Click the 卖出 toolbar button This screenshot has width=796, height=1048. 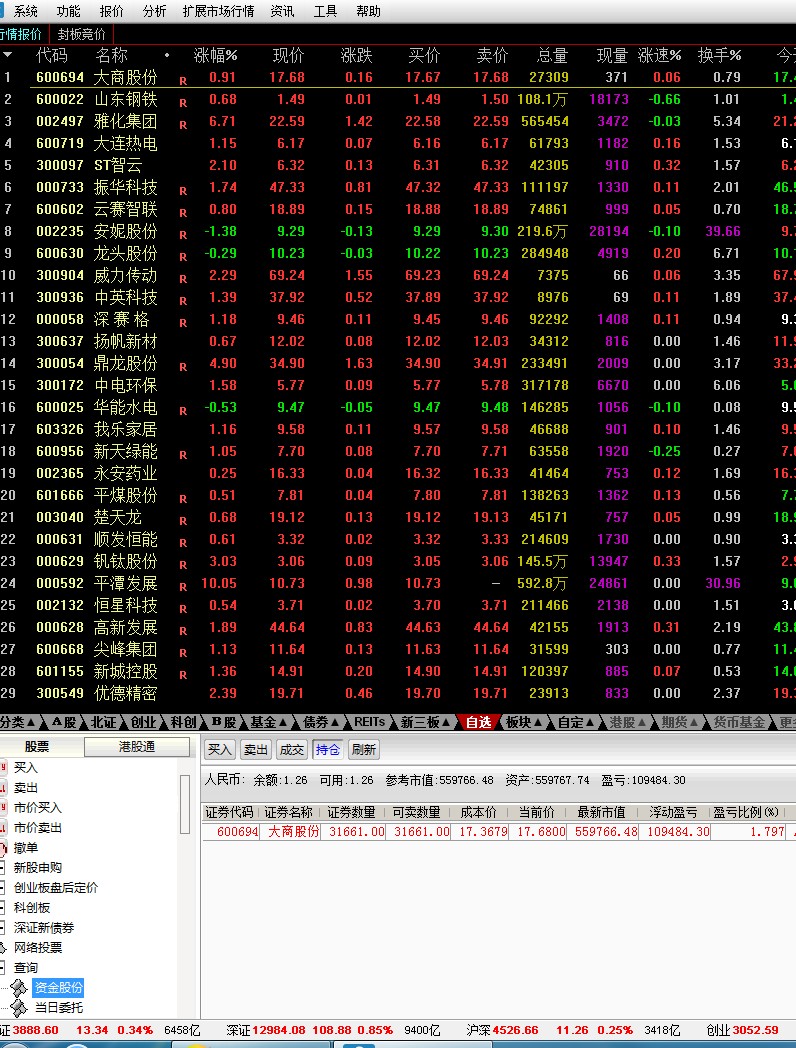[255, 749]
